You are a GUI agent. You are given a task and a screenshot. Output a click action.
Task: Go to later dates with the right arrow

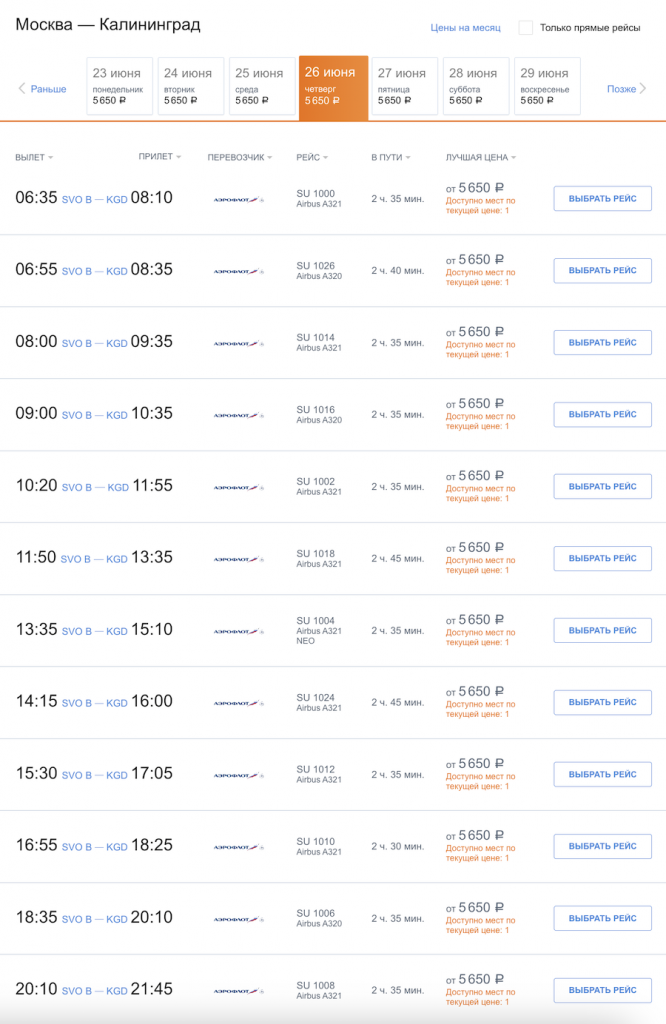[627, 89]
